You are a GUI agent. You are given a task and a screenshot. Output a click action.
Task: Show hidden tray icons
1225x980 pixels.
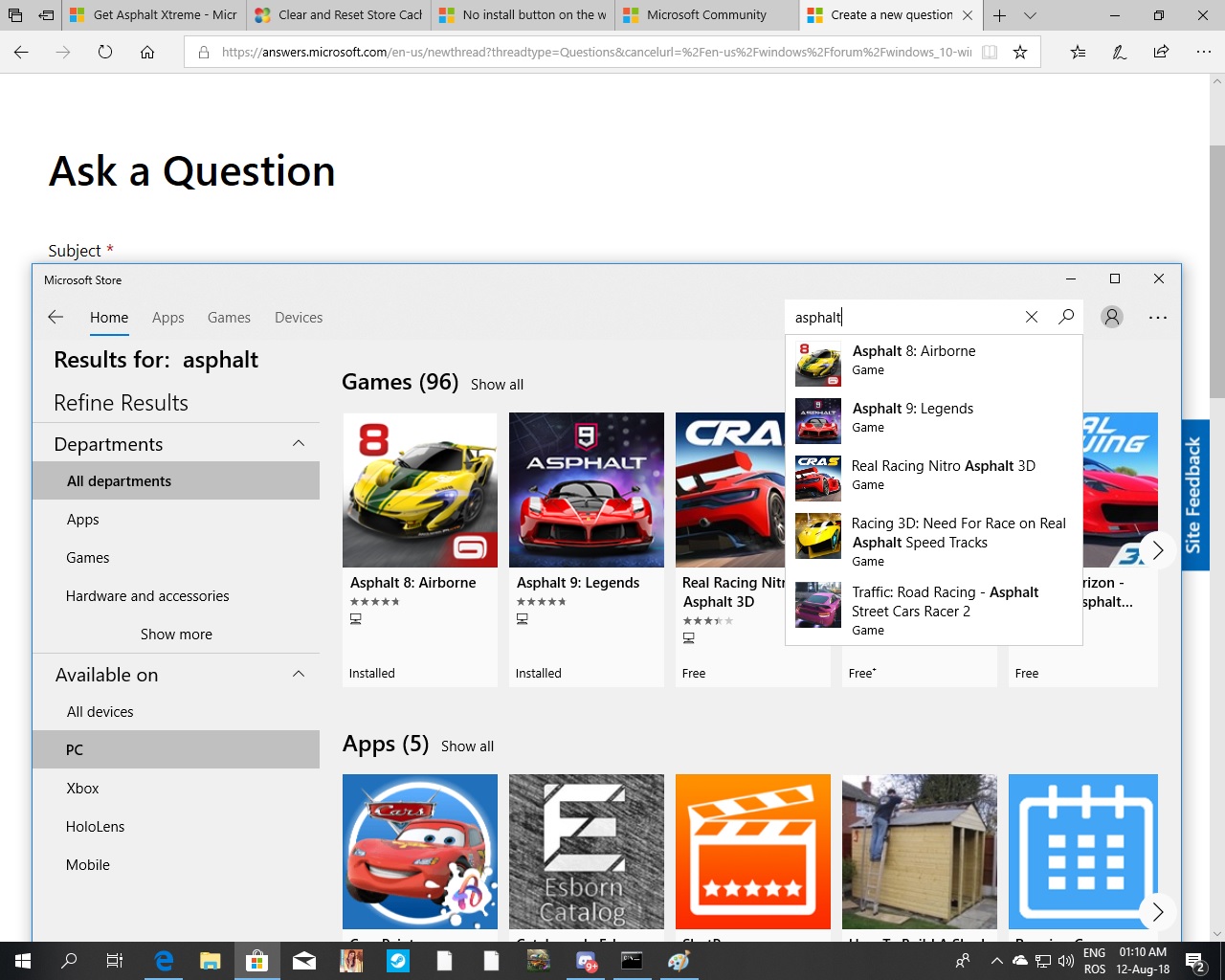996,961
